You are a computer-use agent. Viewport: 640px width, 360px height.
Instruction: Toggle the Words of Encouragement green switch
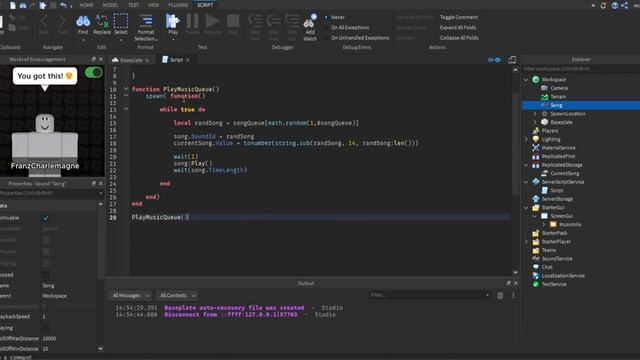coord(93,73)
